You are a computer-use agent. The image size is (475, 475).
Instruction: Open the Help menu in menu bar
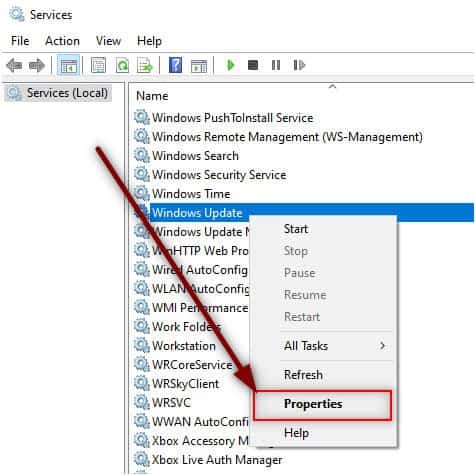point(149,41)
